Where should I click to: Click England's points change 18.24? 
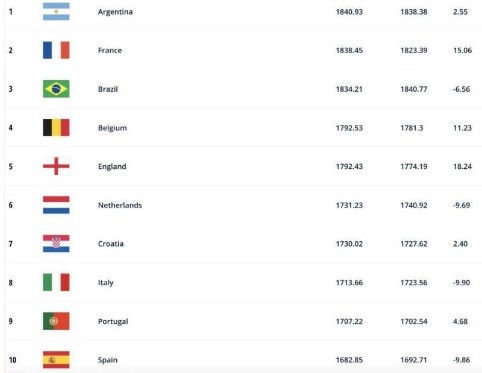[462, 166]
